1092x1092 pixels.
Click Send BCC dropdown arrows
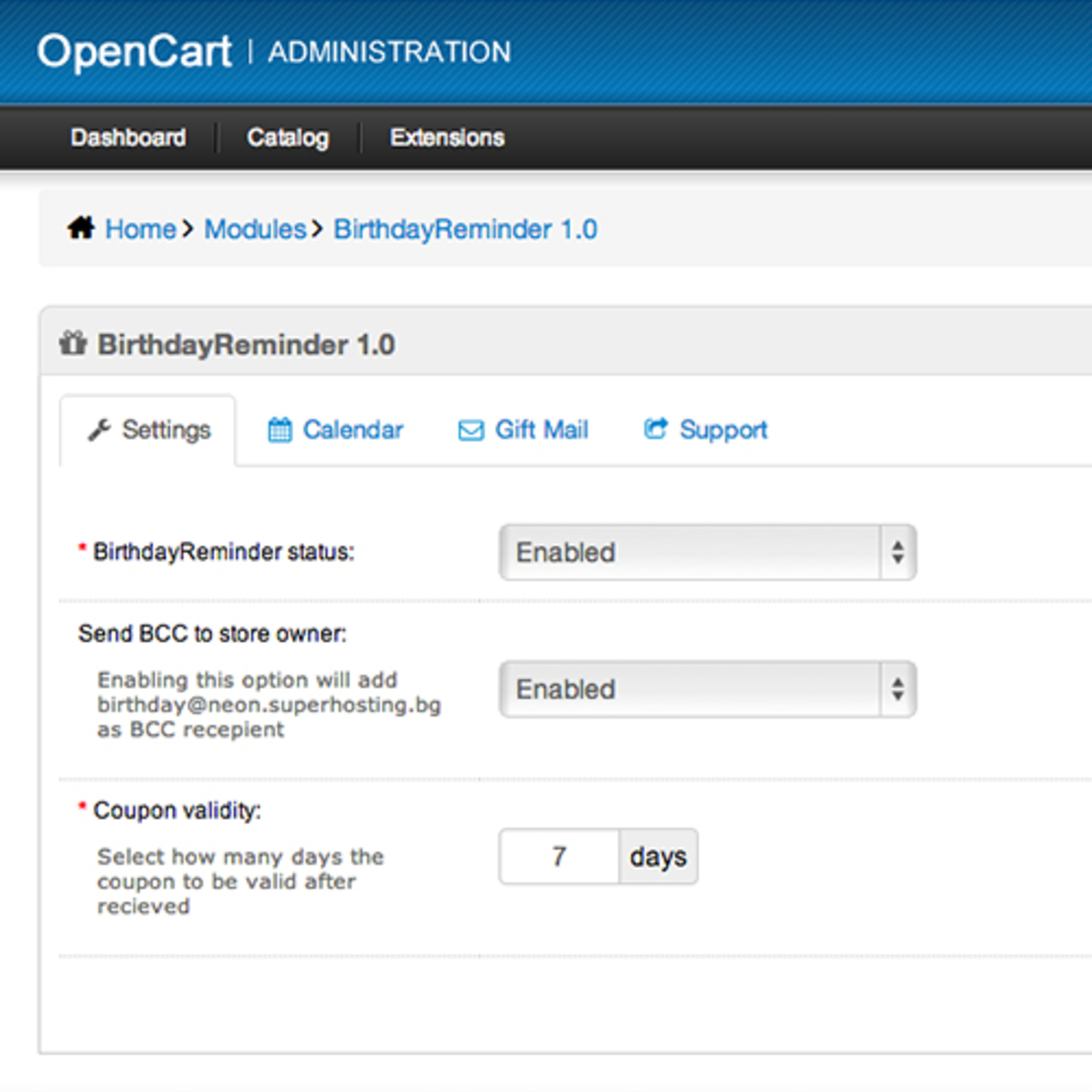[898, 690]
